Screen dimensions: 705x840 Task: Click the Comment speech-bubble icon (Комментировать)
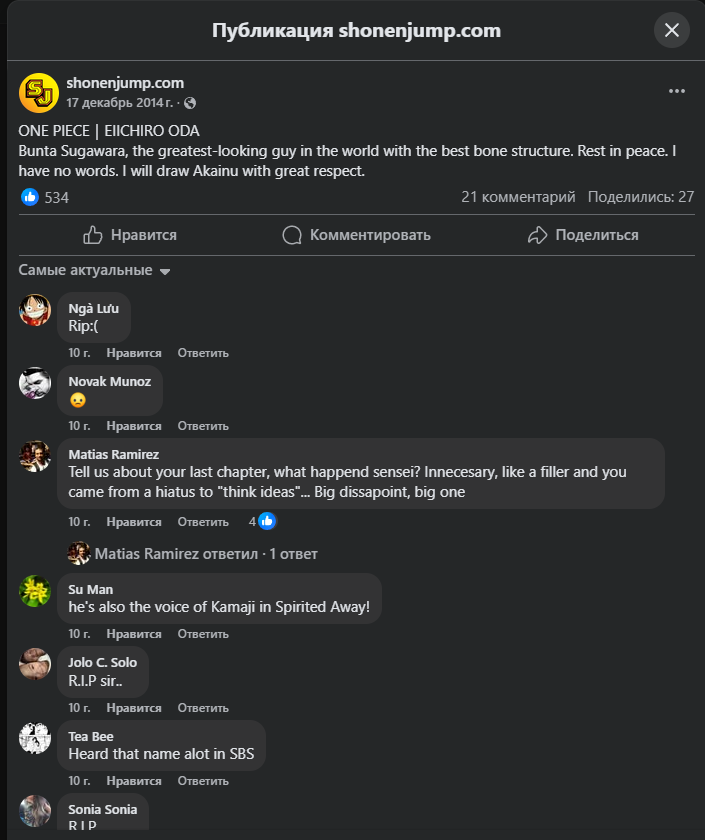pyautogui.click(x=292, y=235)
